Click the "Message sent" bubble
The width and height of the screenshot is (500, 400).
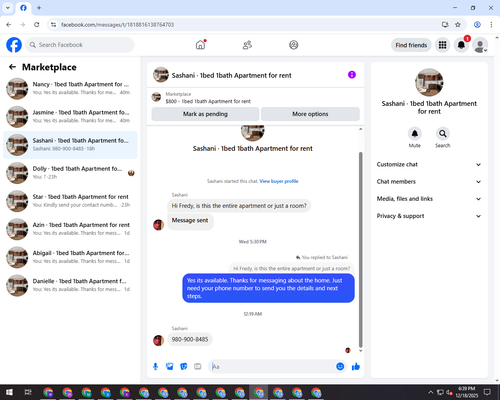(190, 221)
